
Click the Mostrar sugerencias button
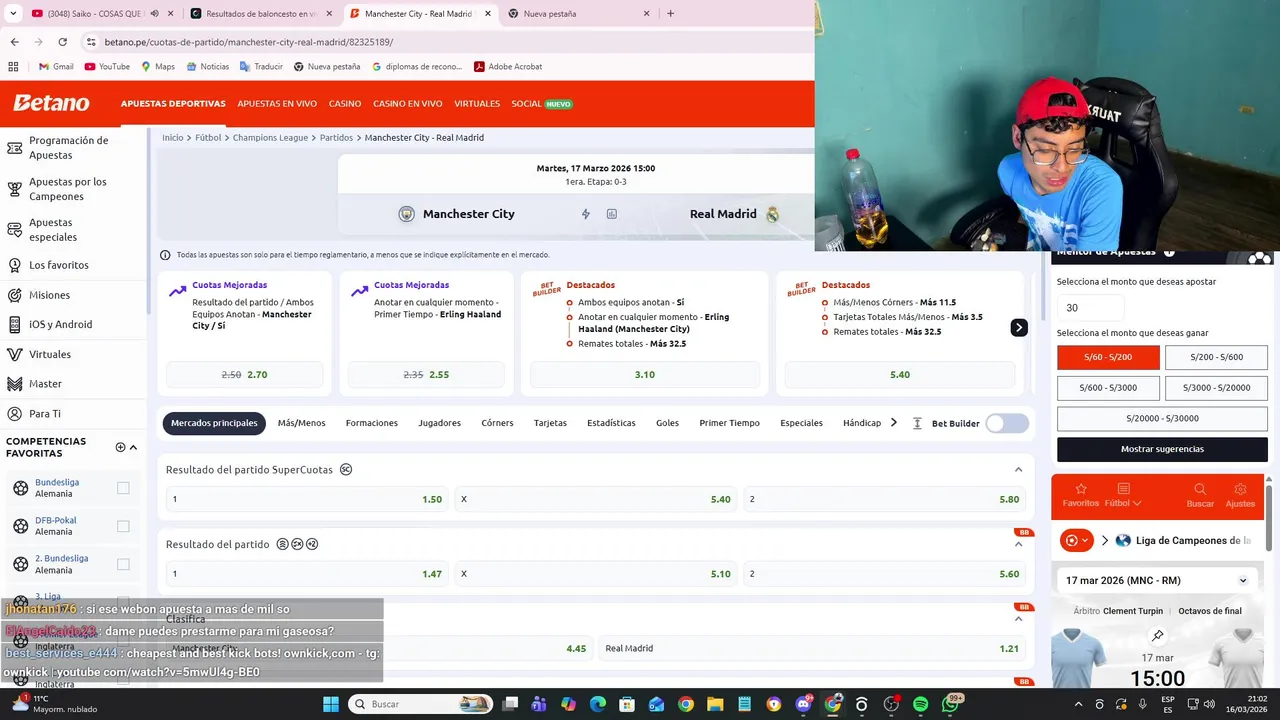point(1162,449)
